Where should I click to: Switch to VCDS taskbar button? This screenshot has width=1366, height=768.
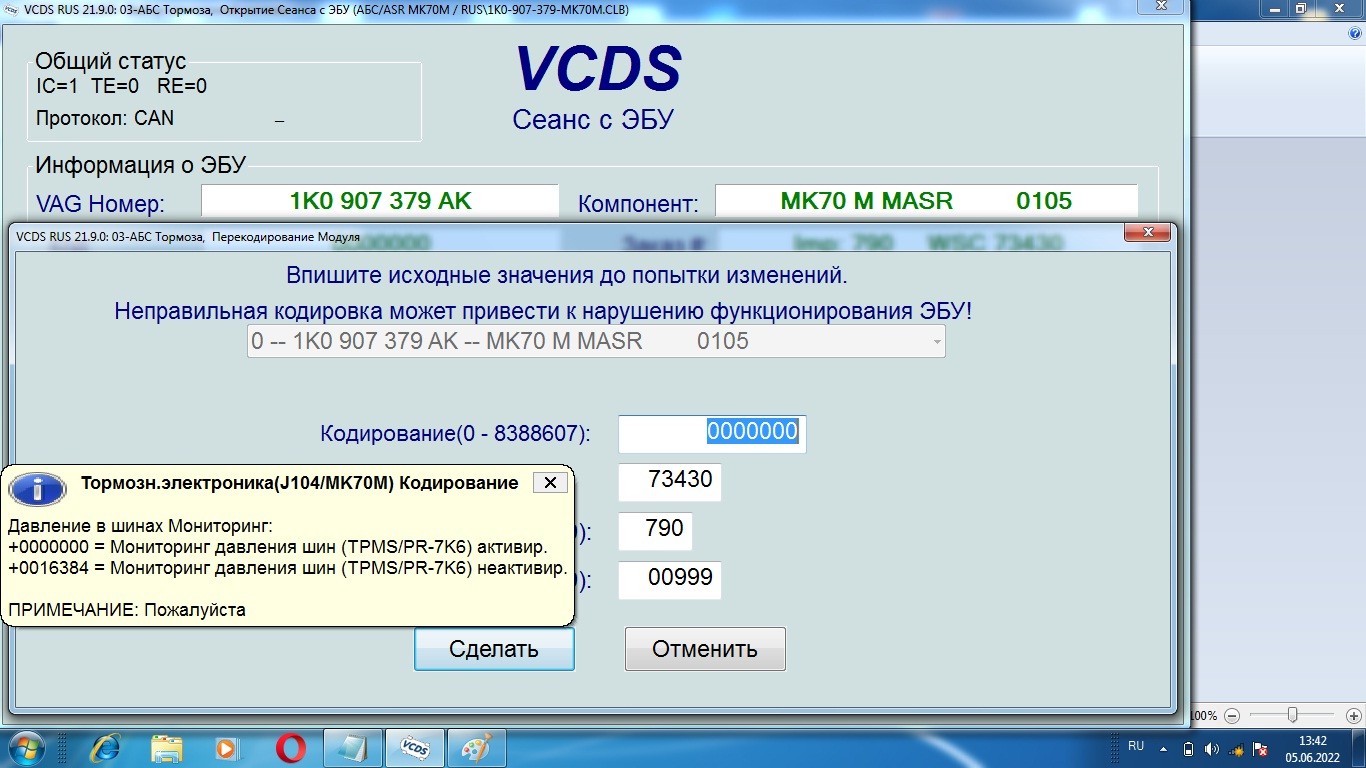coord(415,747)
